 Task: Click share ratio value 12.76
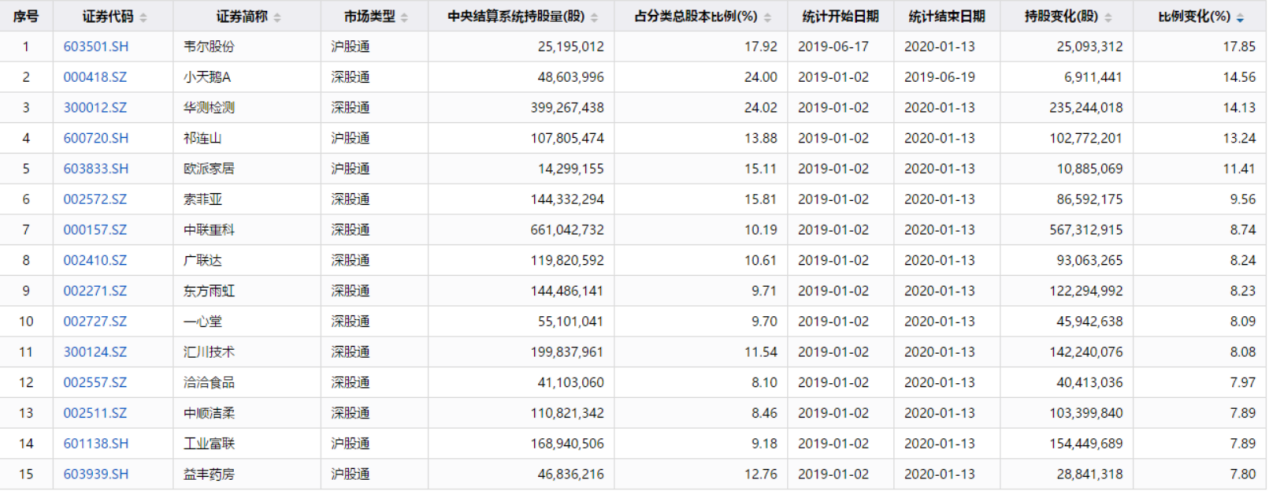tap(761, 474)
